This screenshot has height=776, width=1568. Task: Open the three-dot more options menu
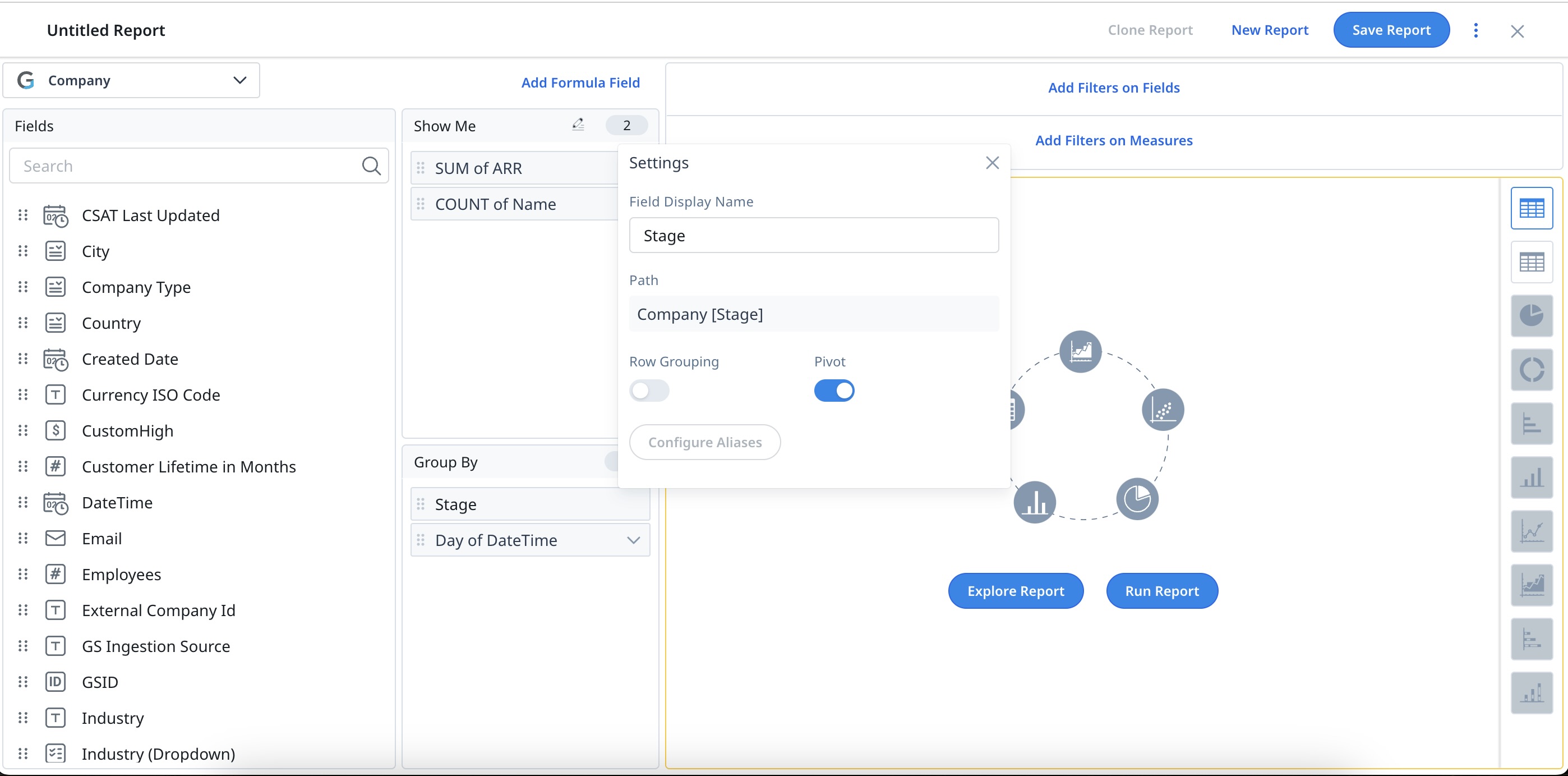[1475, 30]
